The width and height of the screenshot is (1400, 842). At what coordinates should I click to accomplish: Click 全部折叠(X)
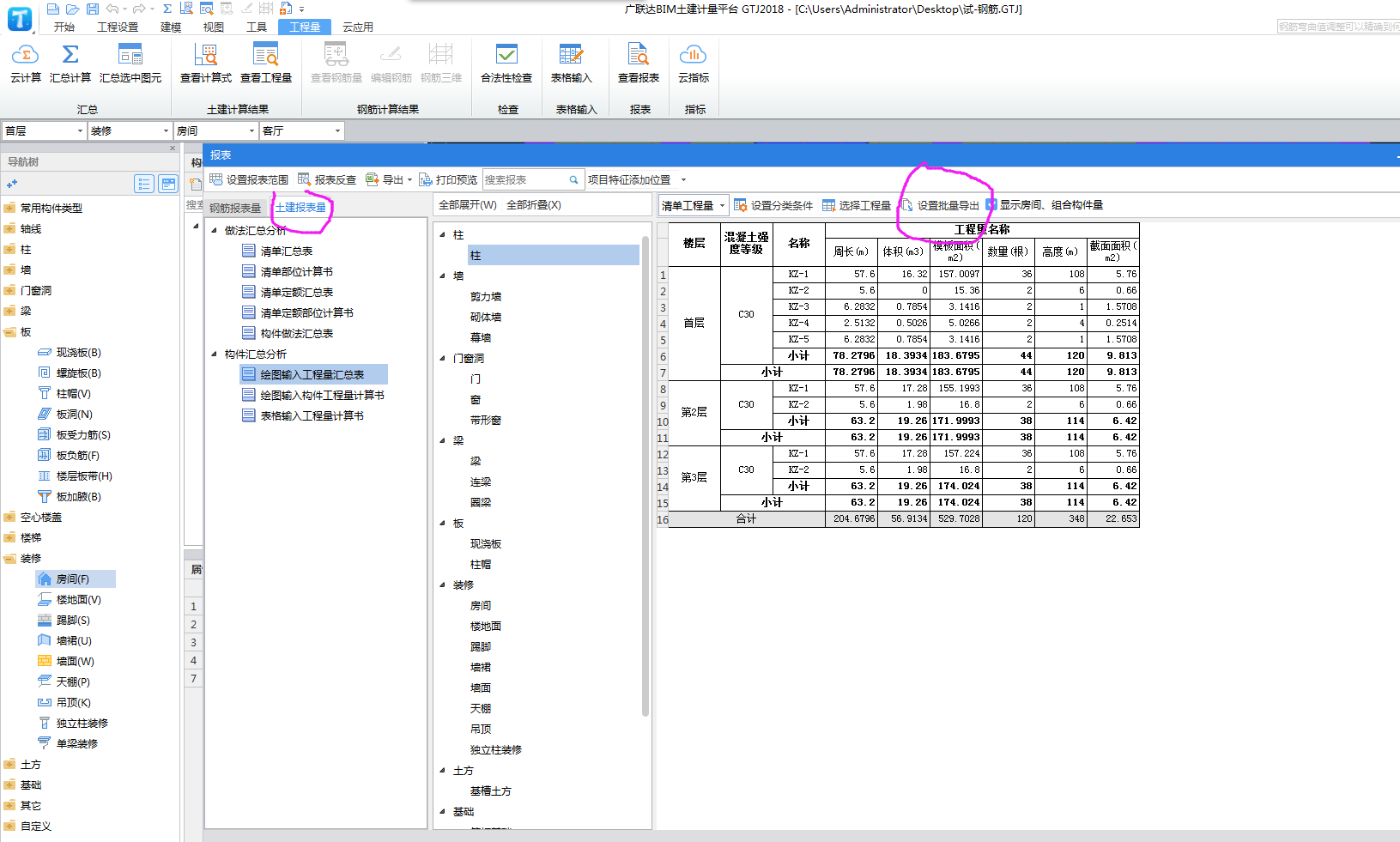click(x=534, y=205)
